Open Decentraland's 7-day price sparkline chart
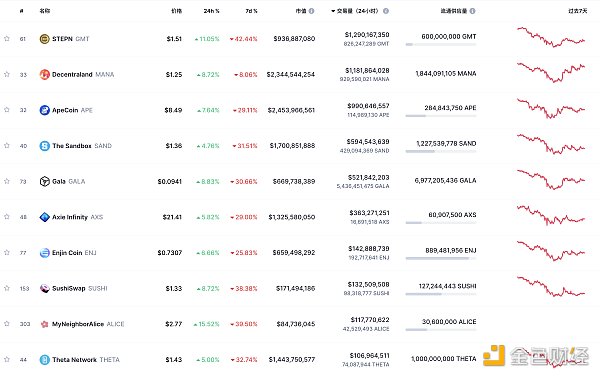Screen dimensions: 600x377 point(551,73)
